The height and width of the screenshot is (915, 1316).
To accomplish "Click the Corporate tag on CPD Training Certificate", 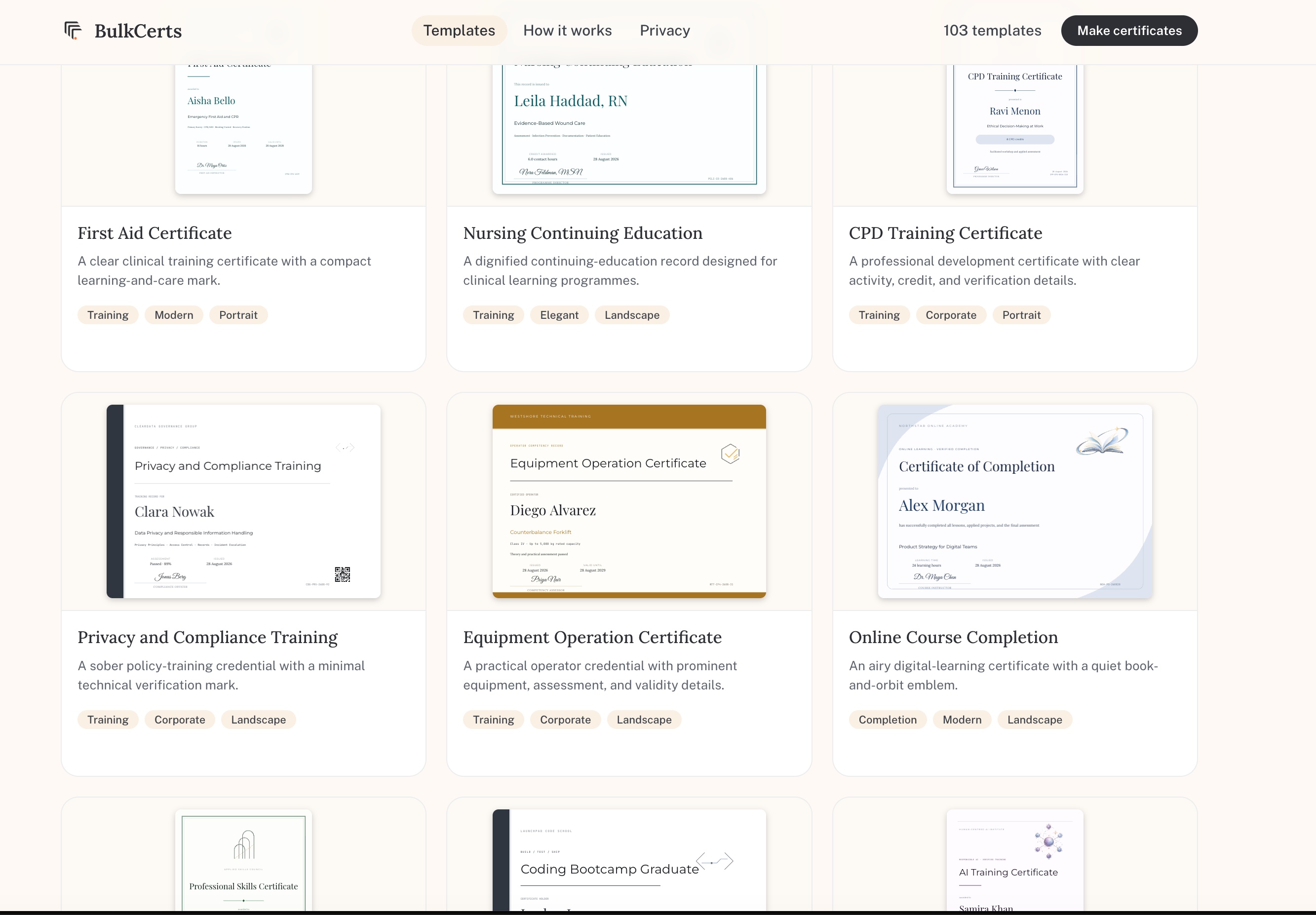I will click(x=952, y=315).
